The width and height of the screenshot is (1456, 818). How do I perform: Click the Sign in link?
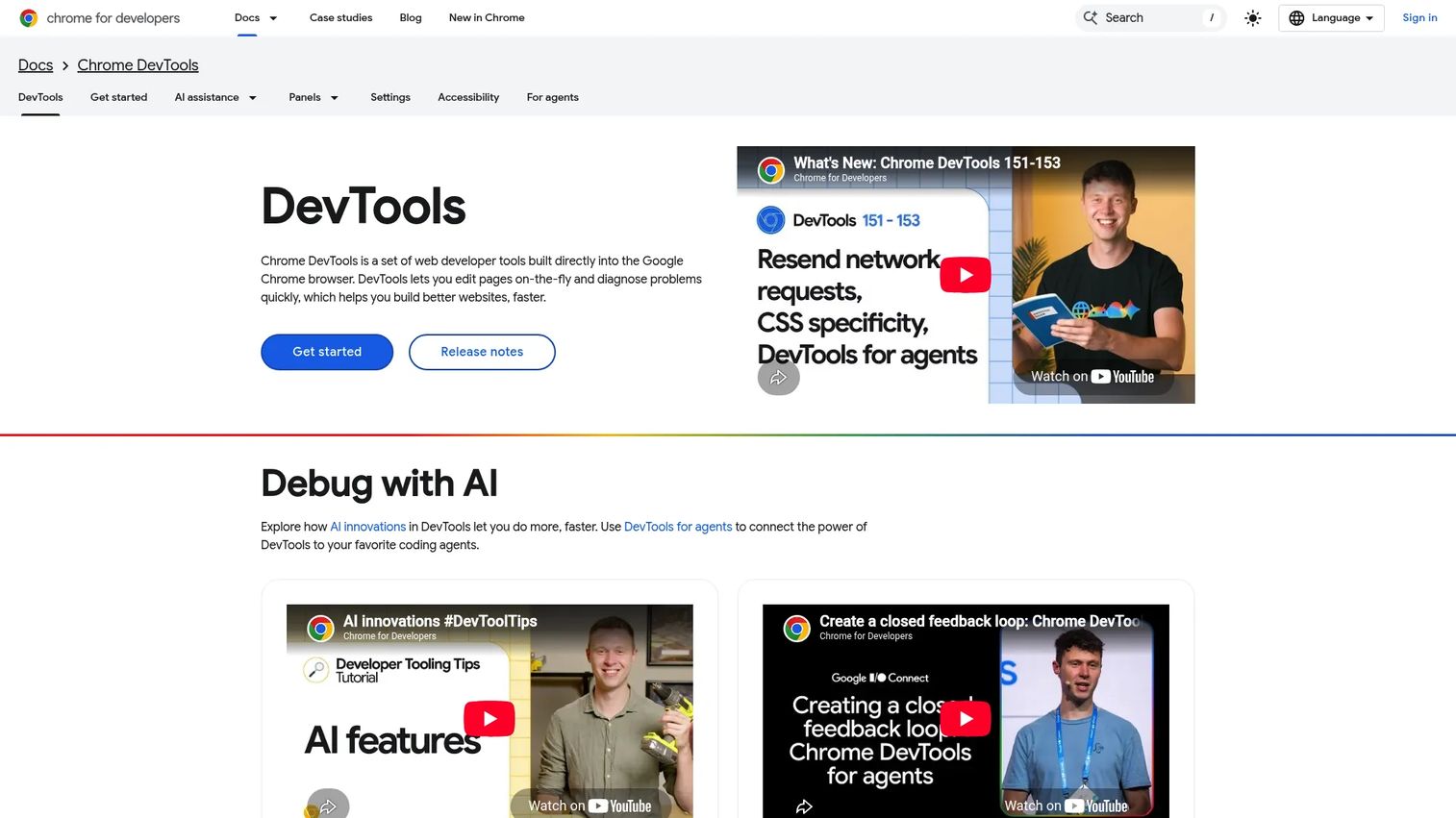(1419, 17)
